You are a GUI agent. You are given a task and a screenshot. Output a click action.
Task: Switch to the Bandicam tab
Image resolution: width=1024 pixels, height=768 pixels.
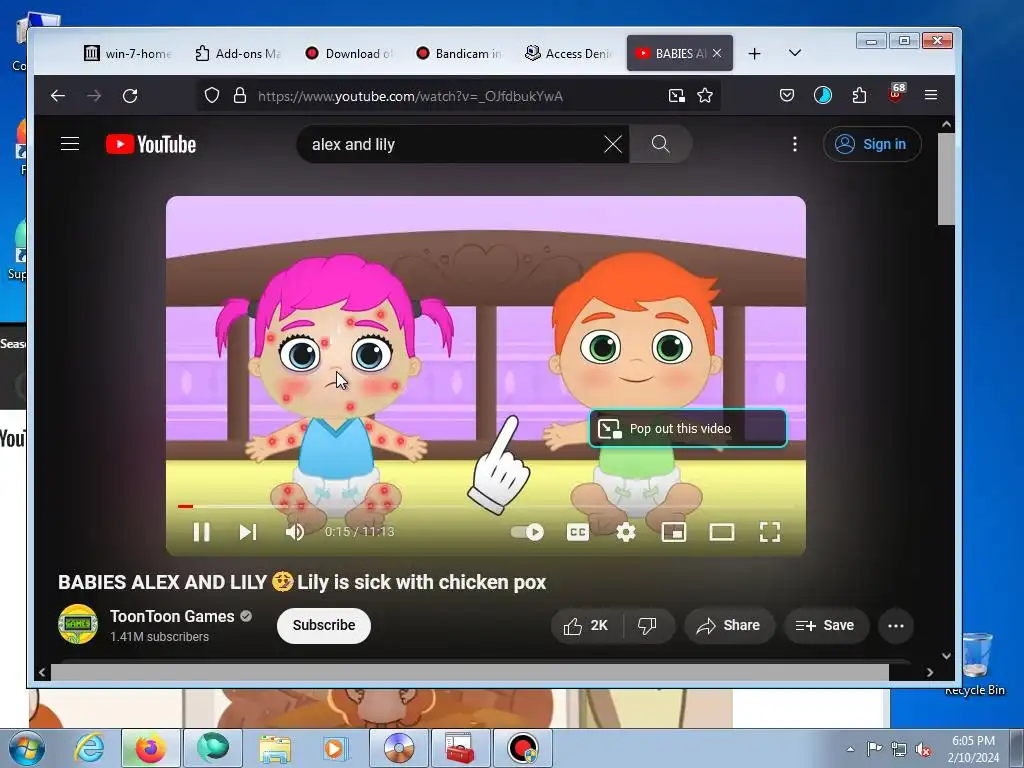[x=460, y=53]
